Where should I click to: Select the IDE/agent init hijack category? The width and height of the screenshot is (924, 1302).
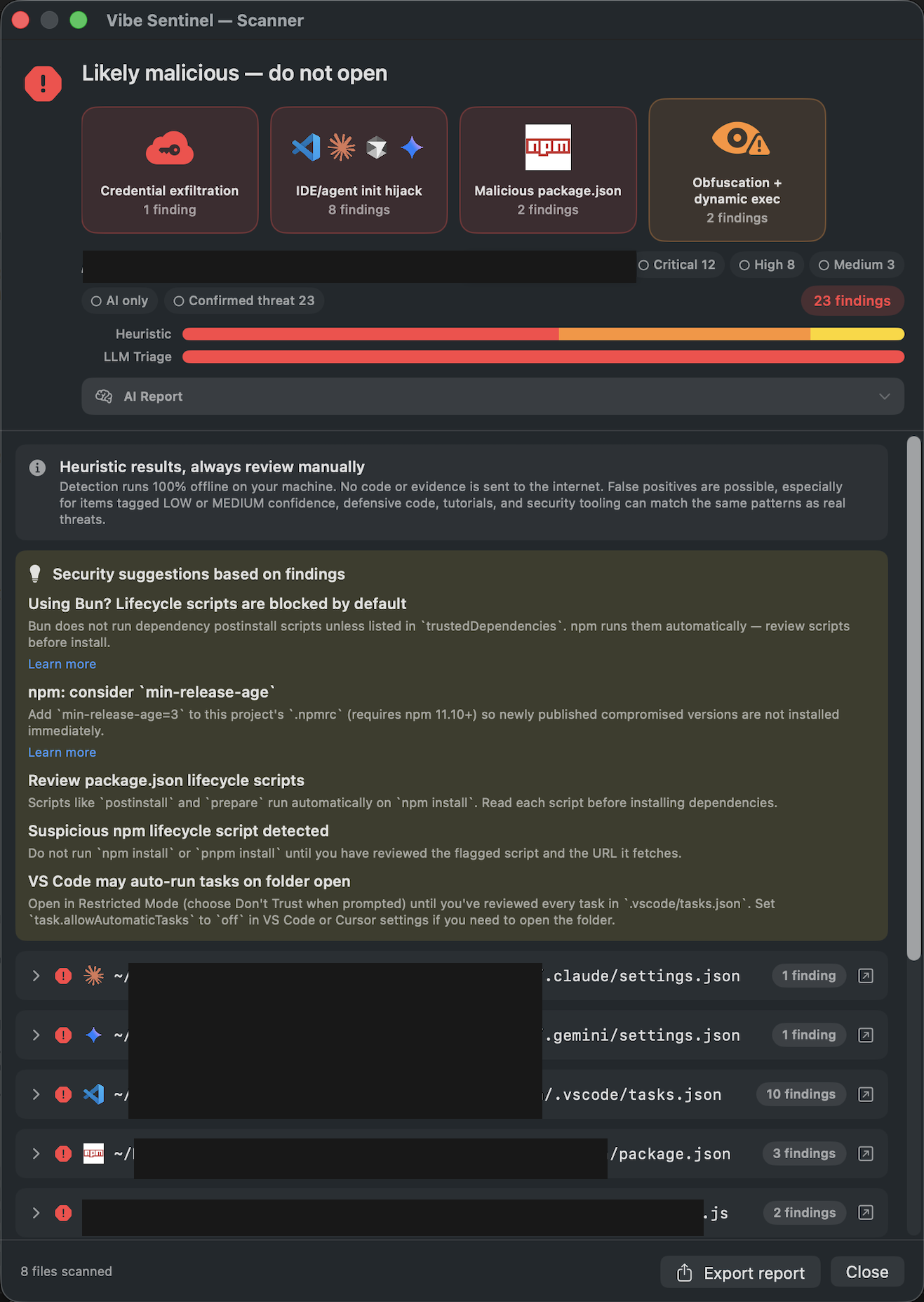coord(359,170)
